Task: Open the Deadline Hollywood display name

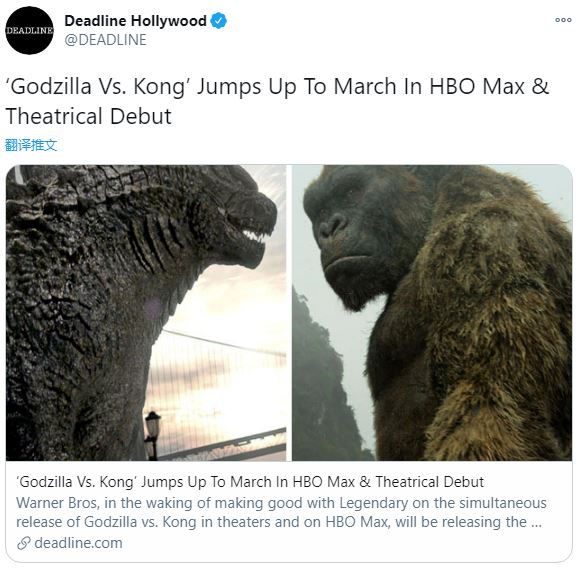Action: click(x=135, y=20)
